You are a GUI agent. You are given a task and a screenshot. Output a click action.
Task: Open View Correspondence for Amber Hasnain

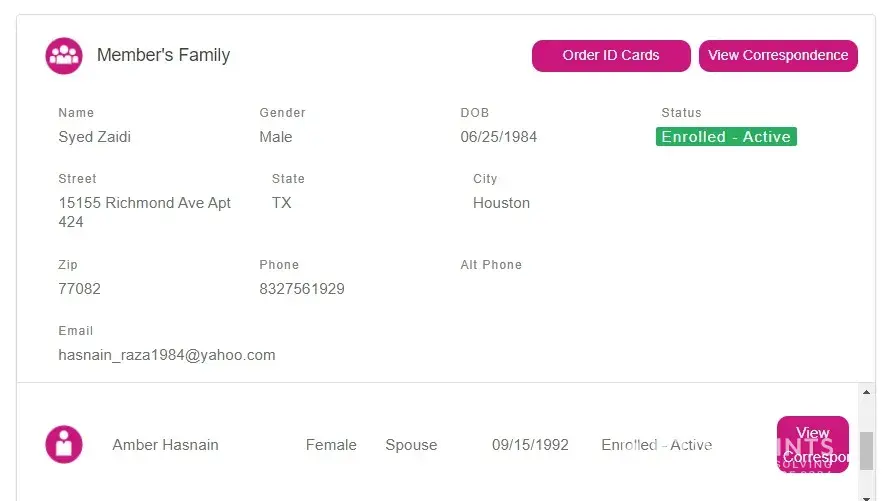pyautogui.click(x=812, y=444)
